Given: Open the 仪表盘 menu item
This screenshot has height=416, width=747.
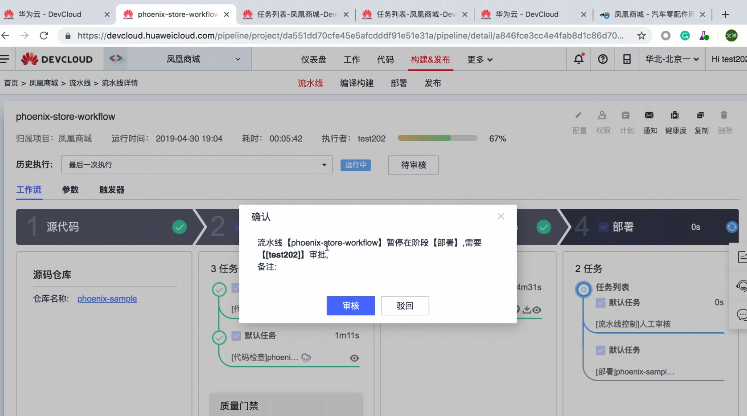Looking at the screenshot, I should pos(313,59).
